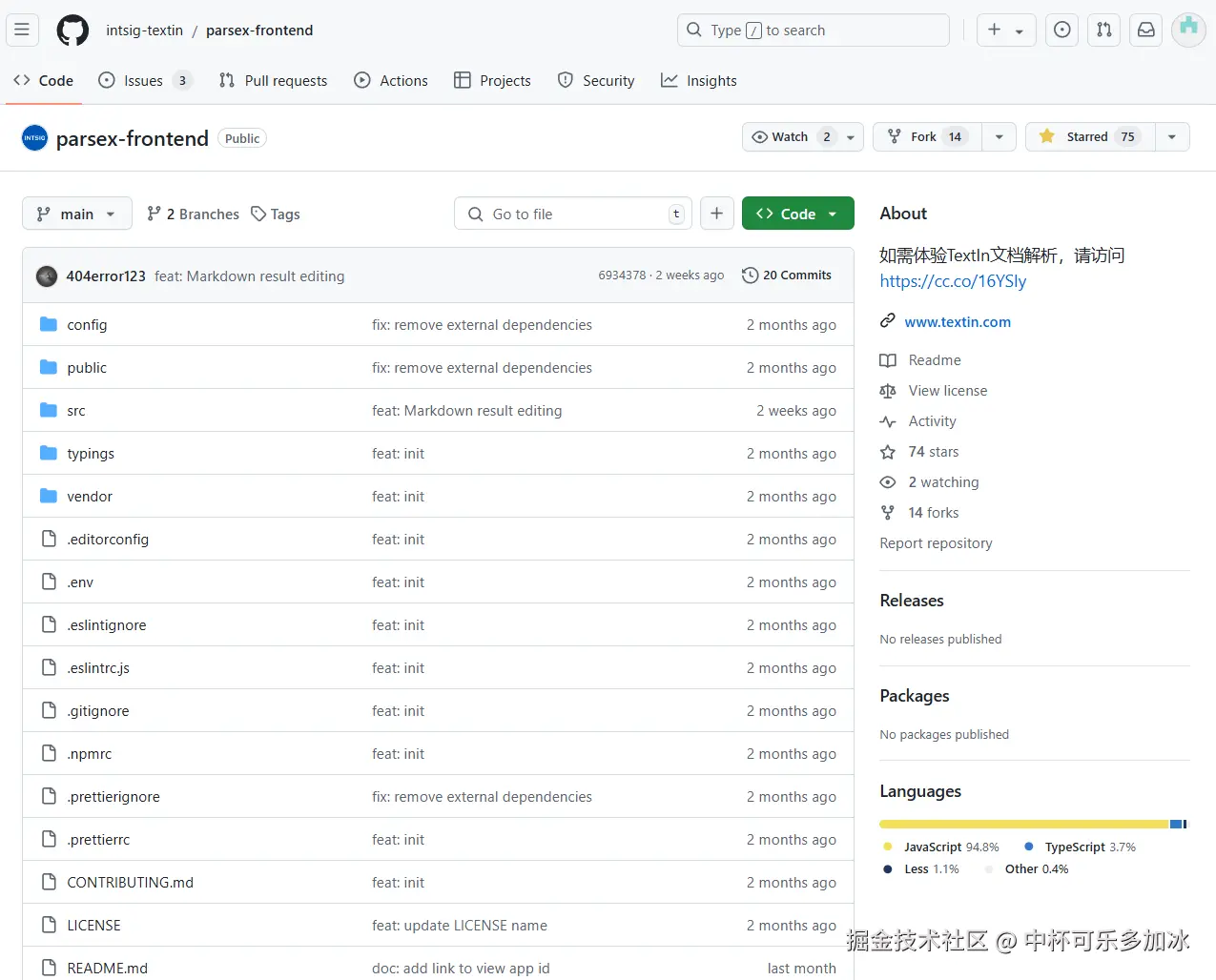Open the .eslintrc.js file
Viewport: 1216px width, 980px height.
coord(98,667)
